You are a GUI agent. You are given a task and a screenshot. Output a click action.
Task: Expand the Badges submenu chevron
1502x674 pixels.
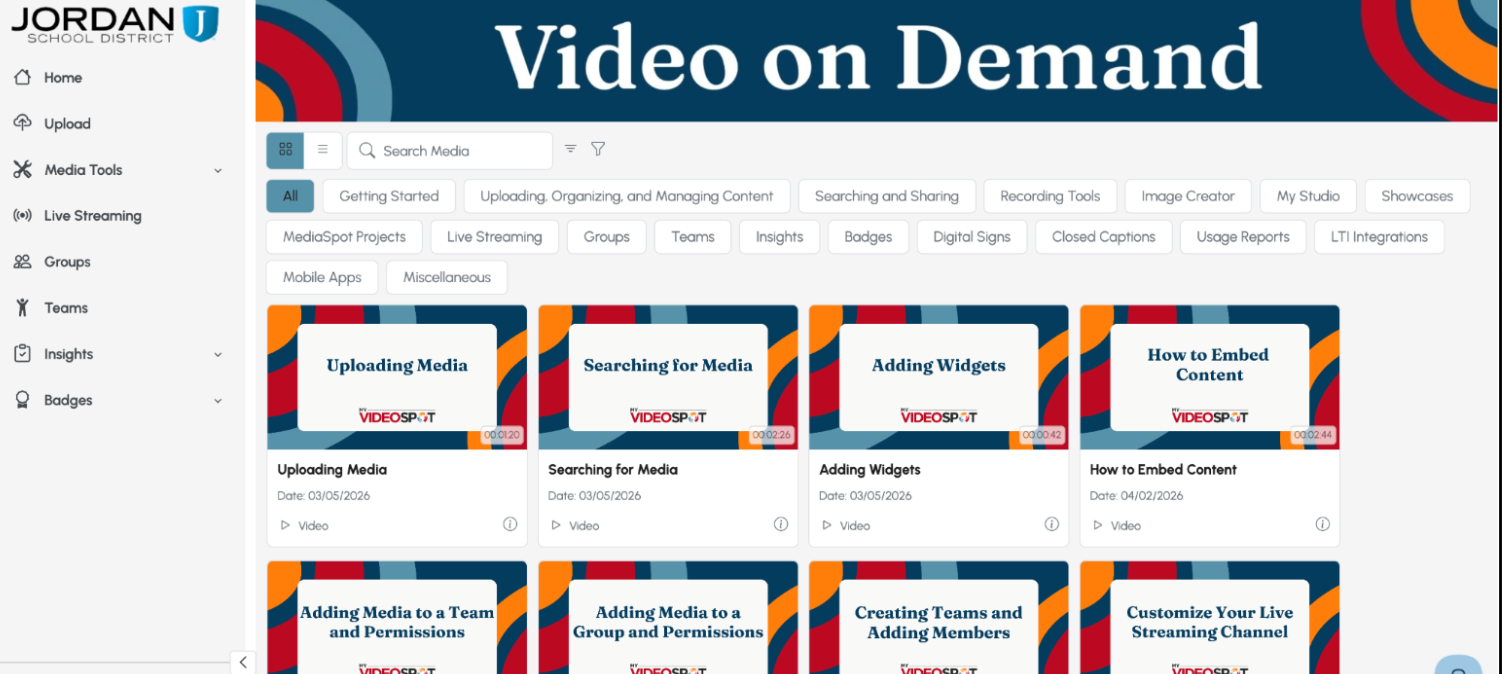pyautogui.click(x=218, y=401)
